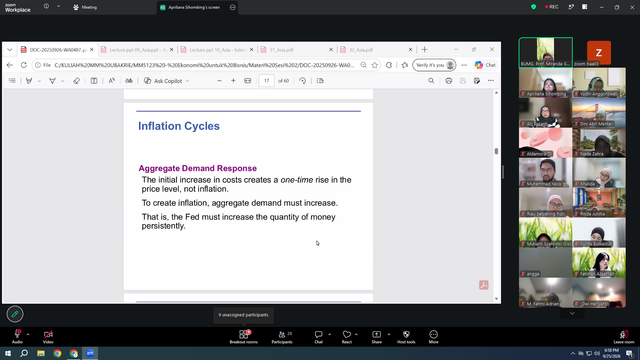Rotate the PDF page

[302, 81]
